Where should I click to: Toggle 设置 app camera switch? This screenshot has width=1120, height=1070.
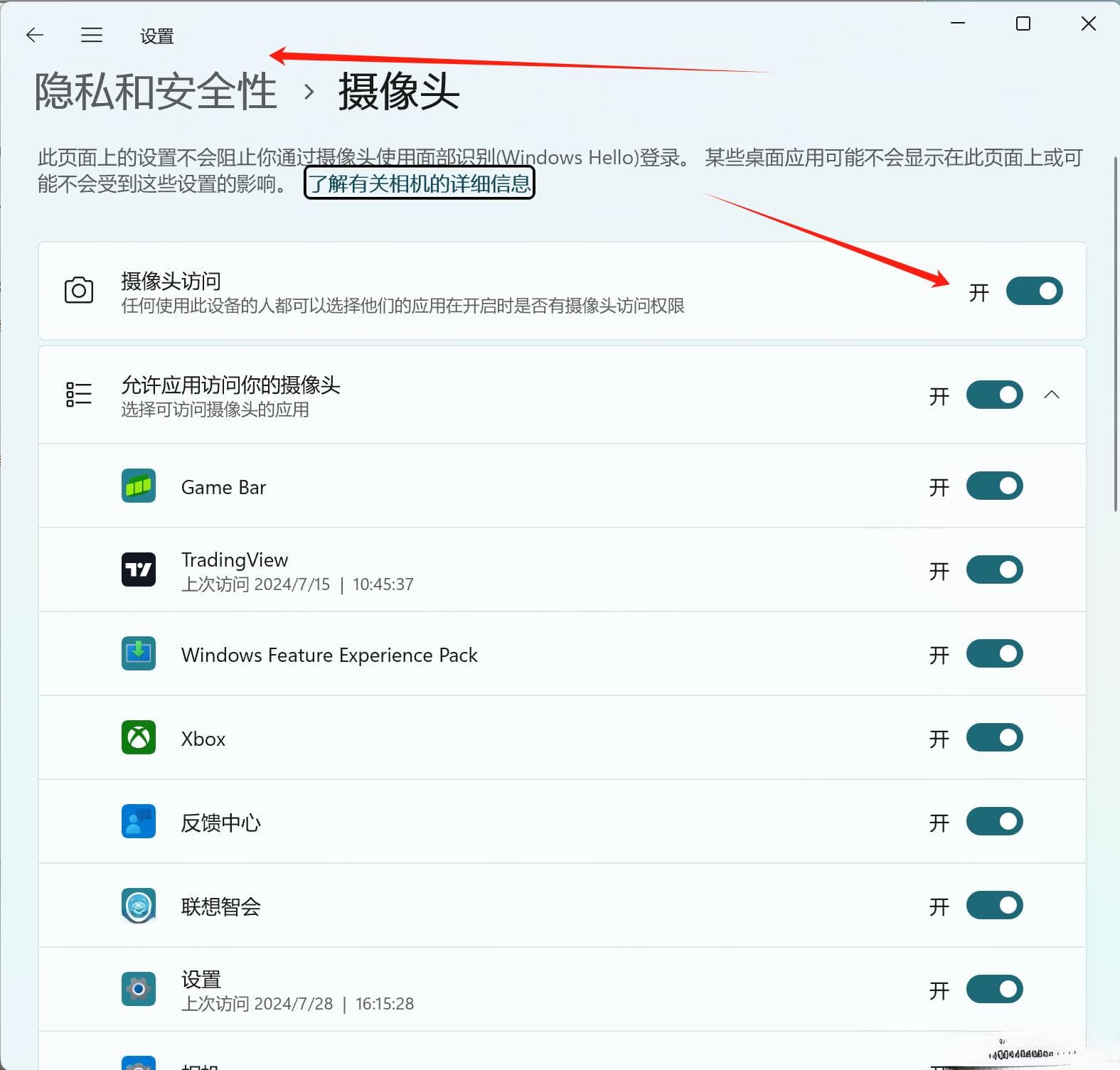[994, 990]
